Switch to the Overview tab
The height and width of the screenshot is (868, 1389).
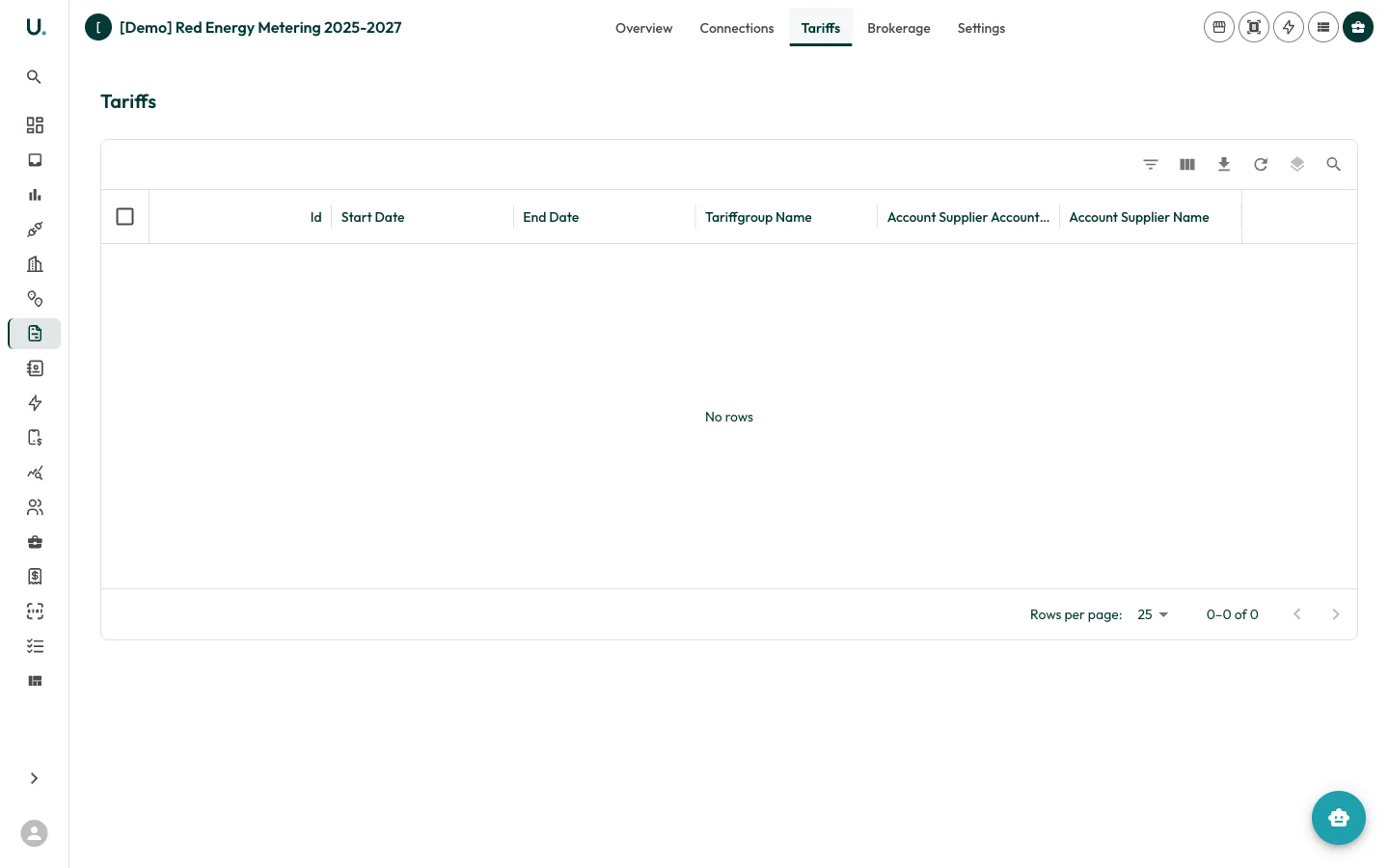(x=644, y=28)
